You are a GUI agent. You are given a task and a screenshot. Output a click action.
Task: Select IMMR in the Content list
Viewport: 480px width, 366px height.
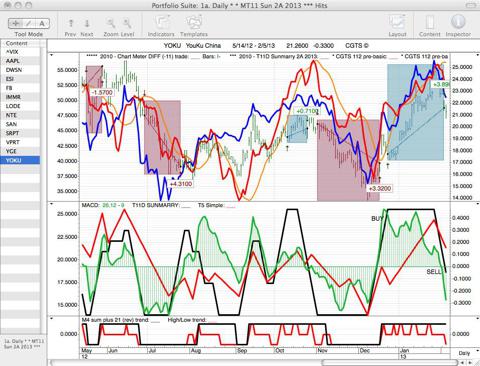pos(21,97)
